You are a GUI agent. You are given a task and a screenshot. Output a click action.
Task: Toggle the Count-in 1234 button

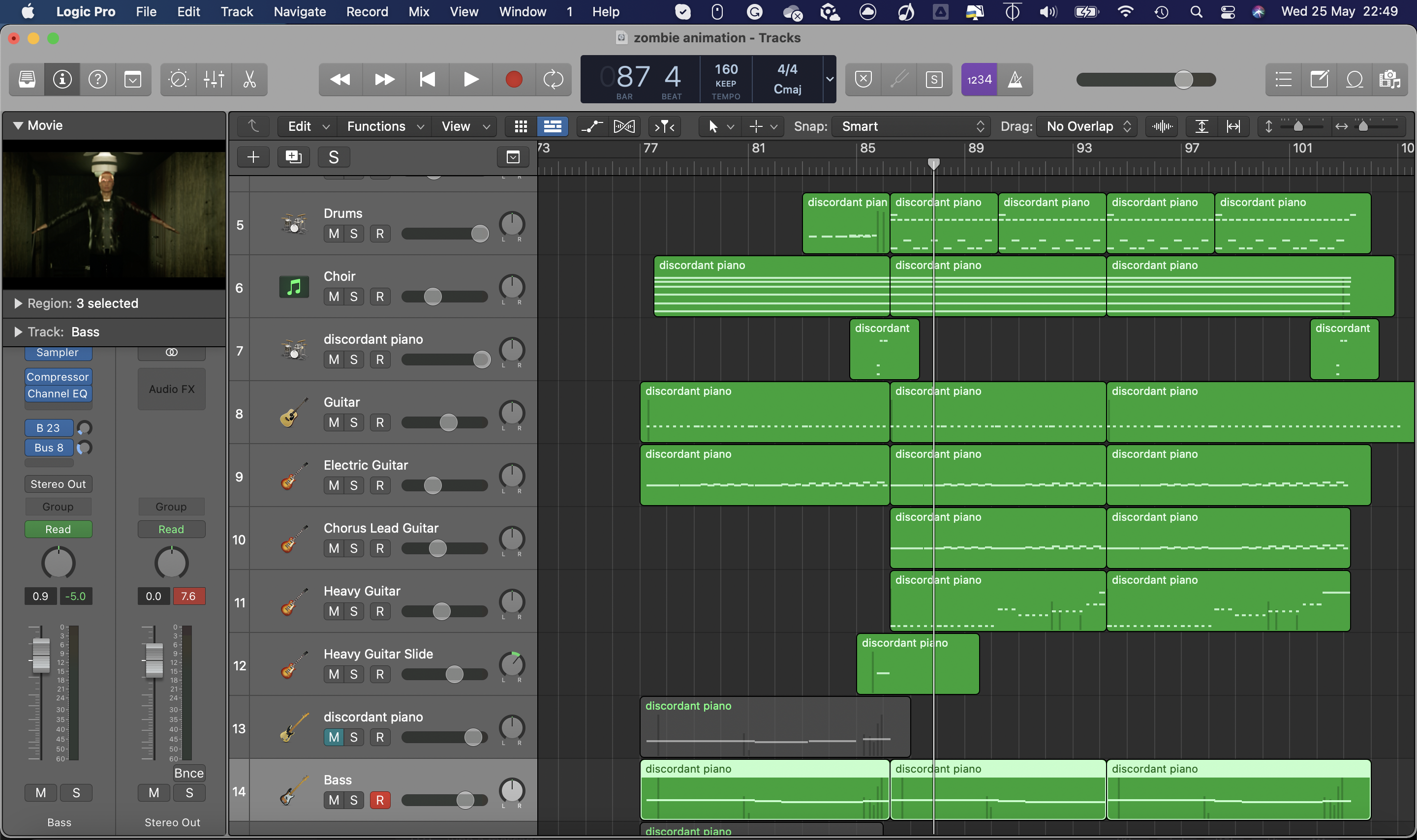(x=979, y=79)
